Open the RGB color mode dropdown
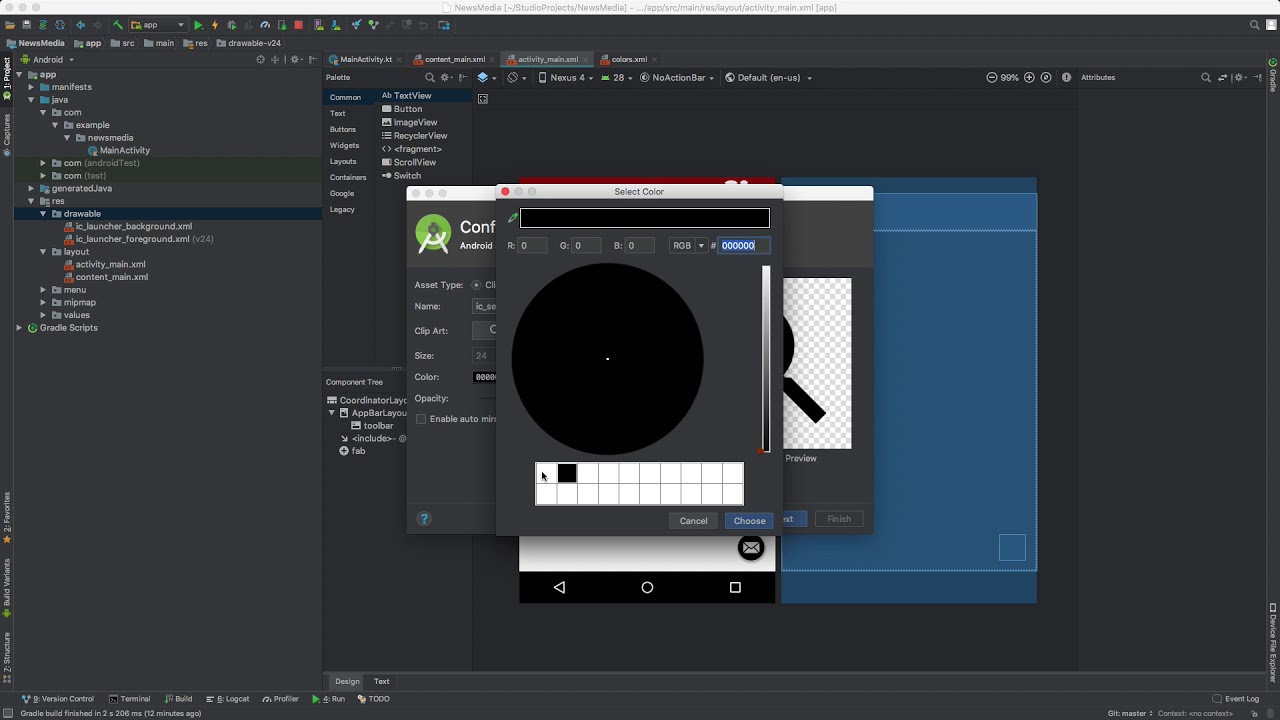The height and width of the screenshot is (720, 1280). [x=688, y=245]
